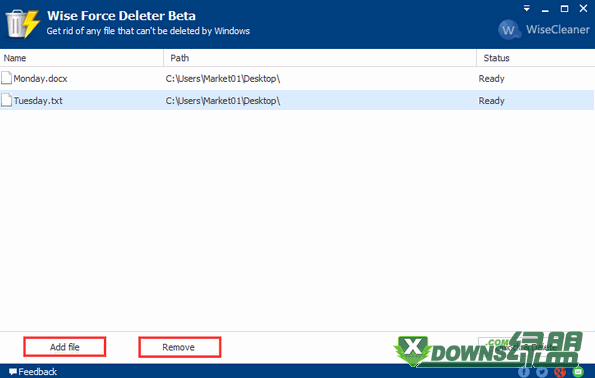
Task: Click the Ready status of Monday.docx
Action: click(491, 79)
